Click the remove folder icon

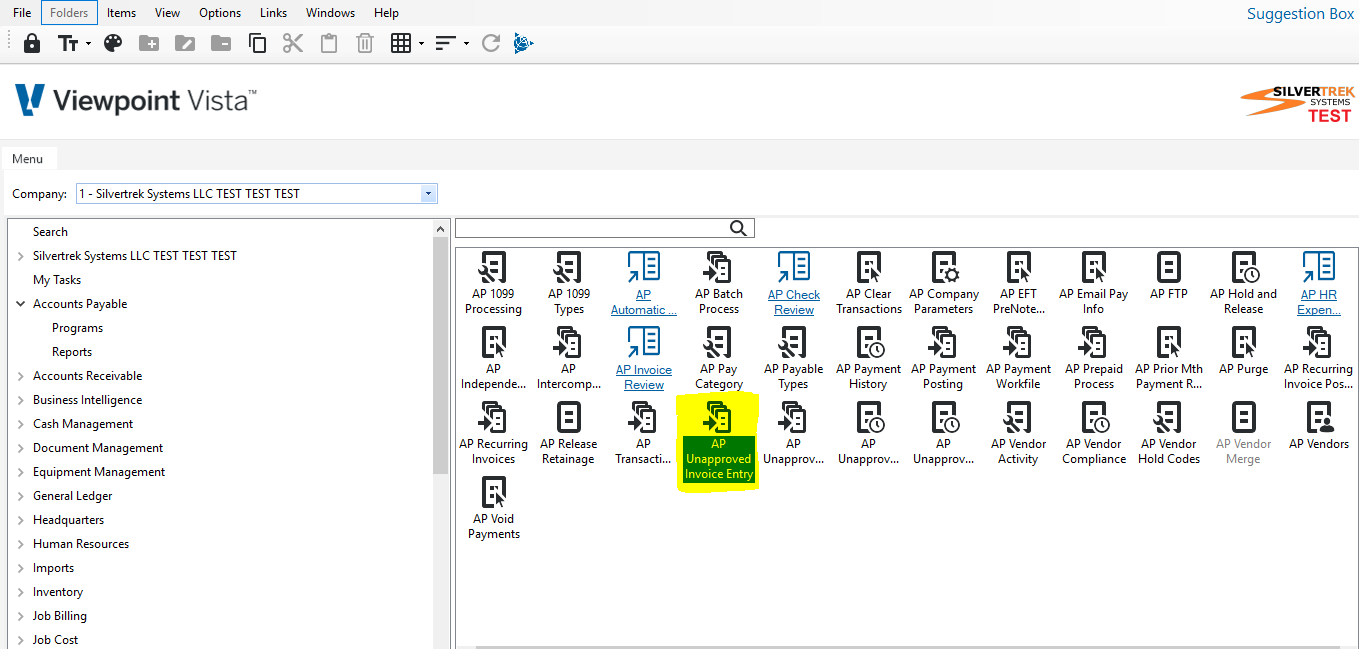point(221,43)
